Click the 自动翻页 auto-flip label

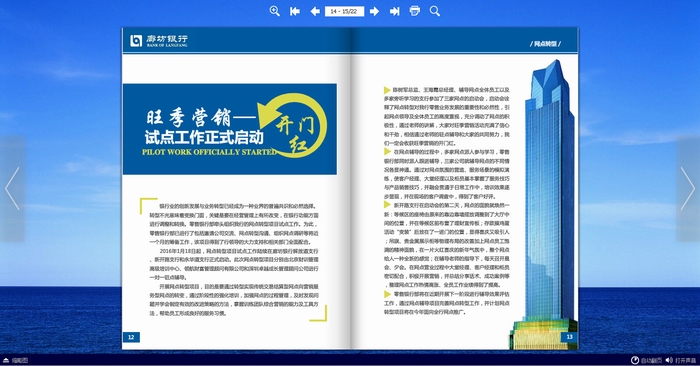click(651, 360)
